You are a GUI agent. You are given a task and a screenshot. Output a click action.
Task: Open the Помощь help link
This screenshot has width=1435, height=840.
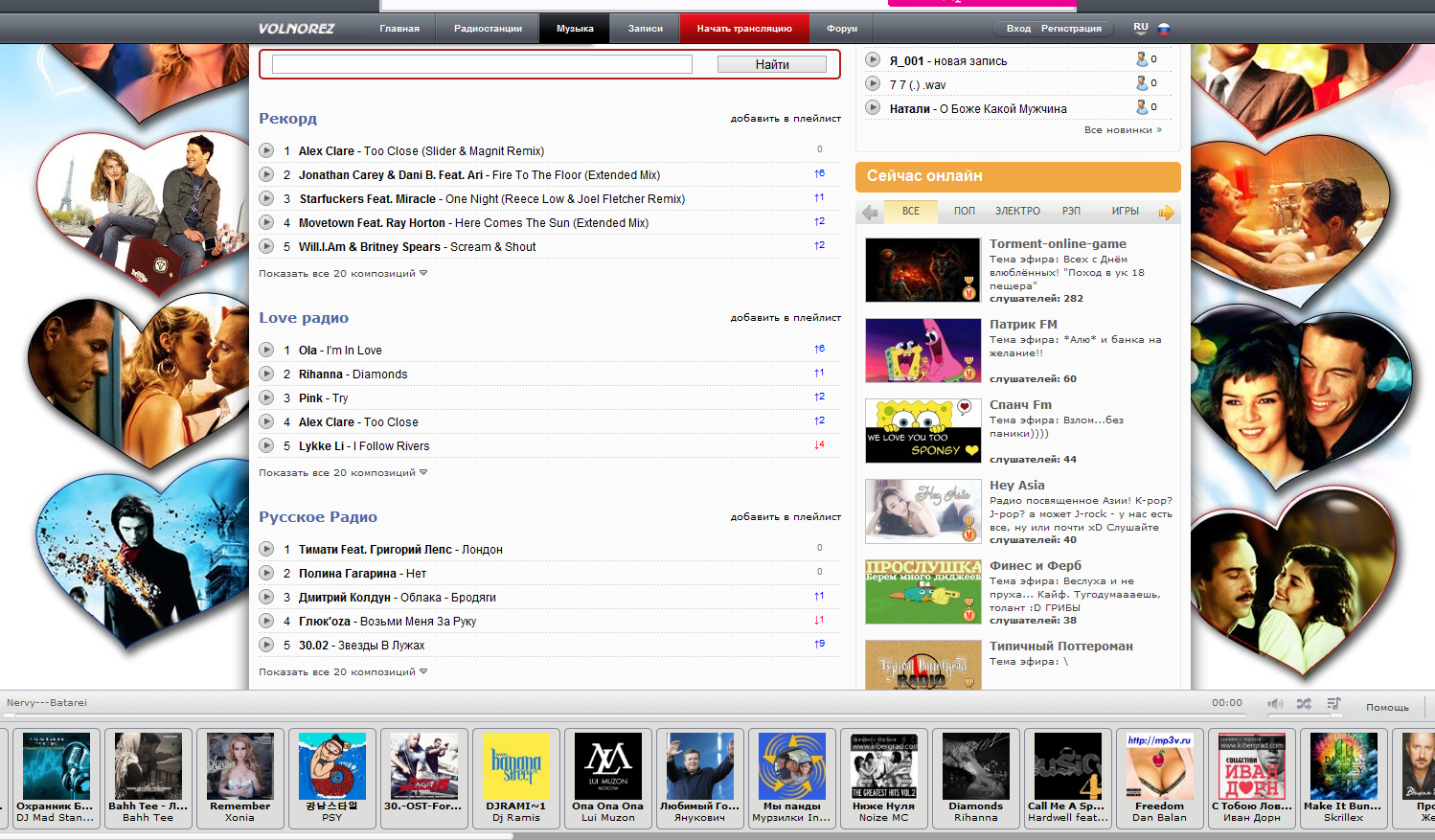[x=1387, y=707]
